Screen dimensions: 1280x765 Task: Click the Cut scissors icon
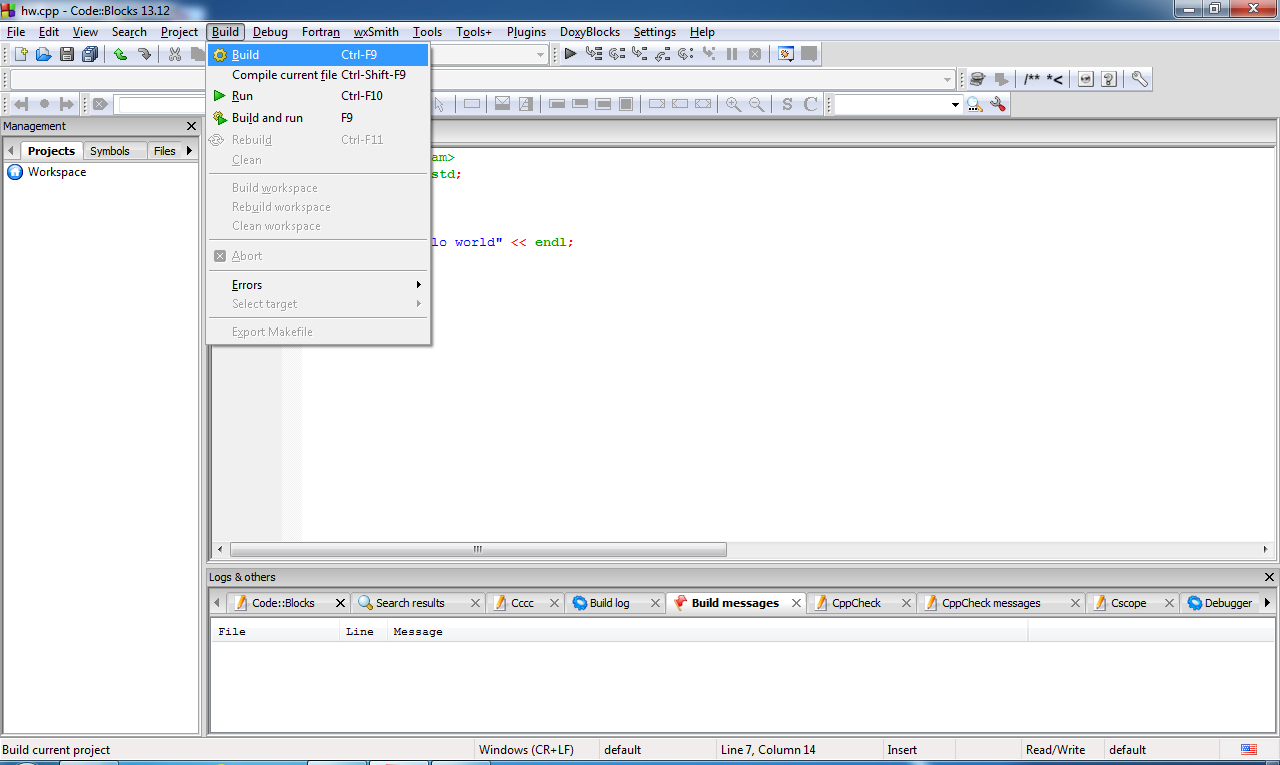(175, 54)
